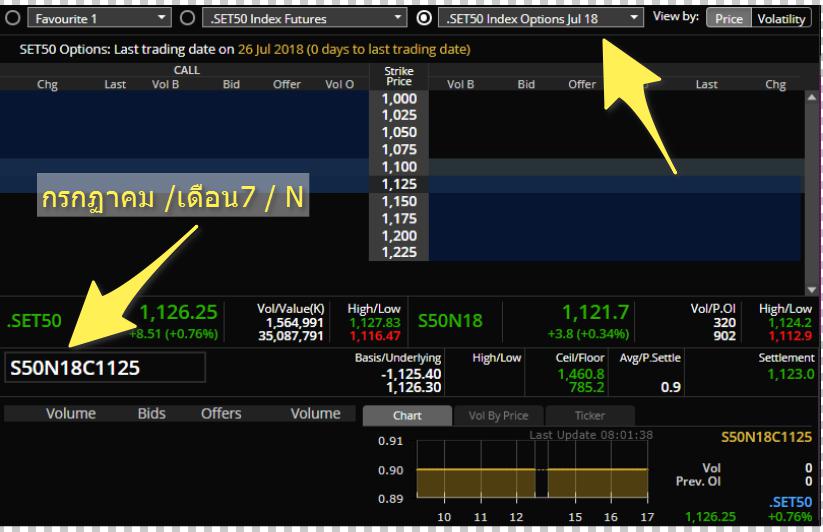
Task: Click the Ceil value 1,460.8
Action: pyautogui.click(x=581, y=374)
